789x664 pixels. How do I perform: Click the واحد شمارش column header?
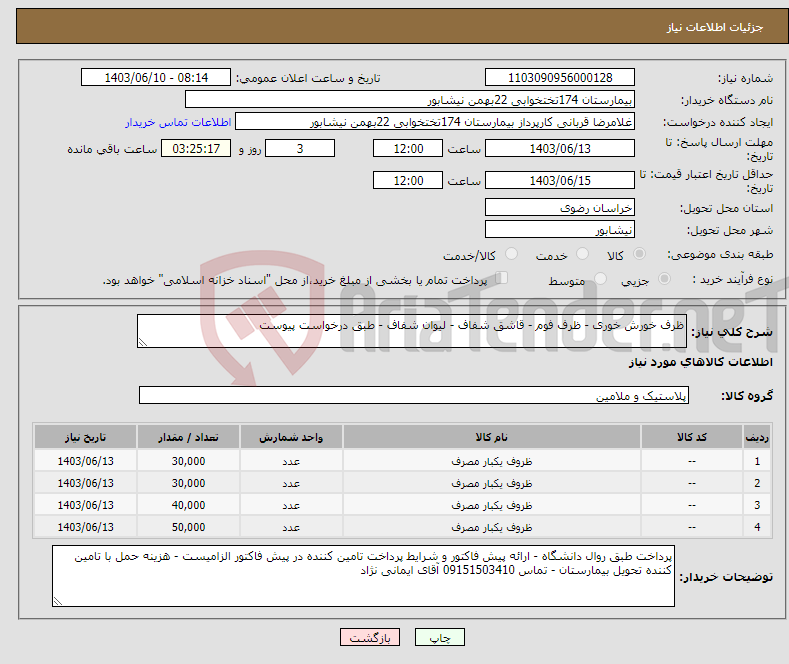coord(291,437)
